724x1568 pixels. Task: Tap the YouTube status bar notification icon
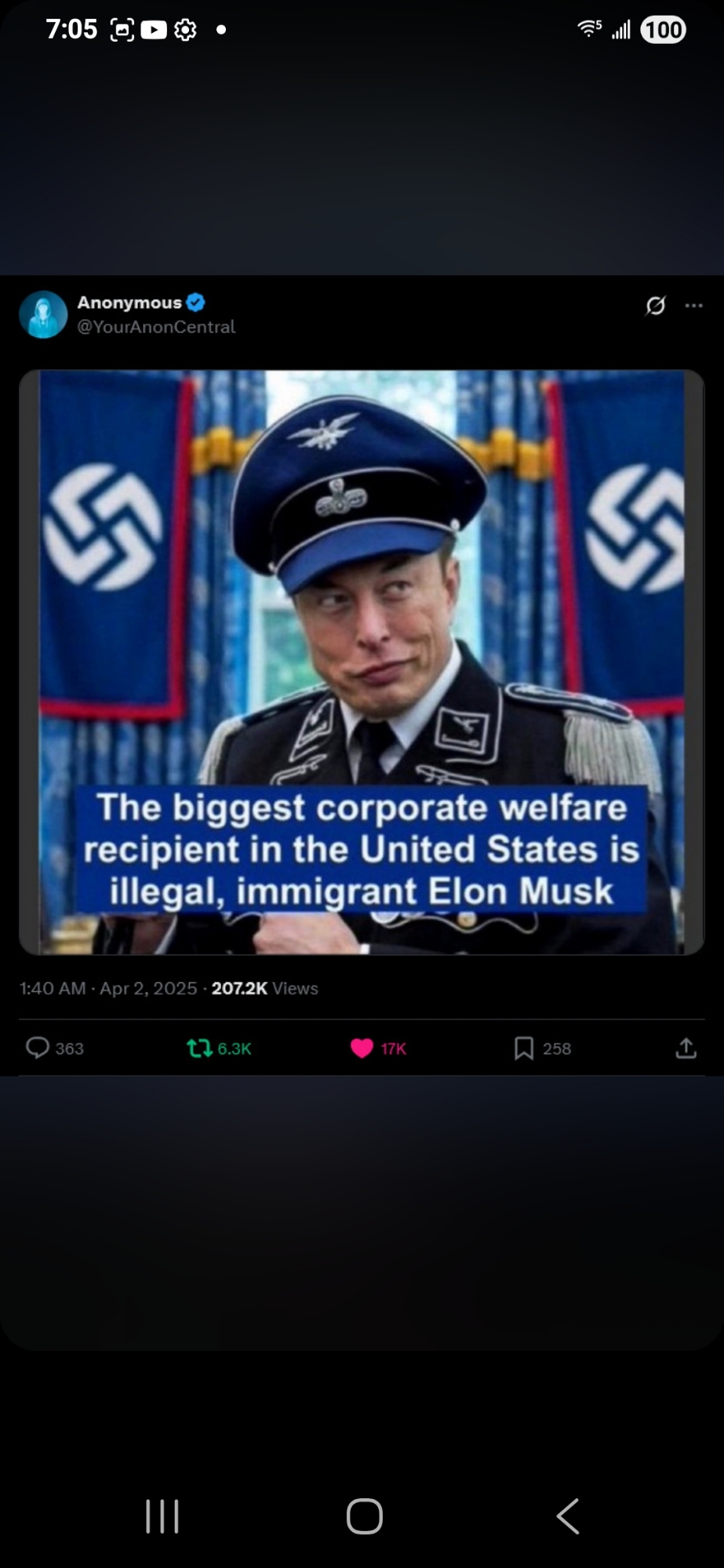(154, 30)
